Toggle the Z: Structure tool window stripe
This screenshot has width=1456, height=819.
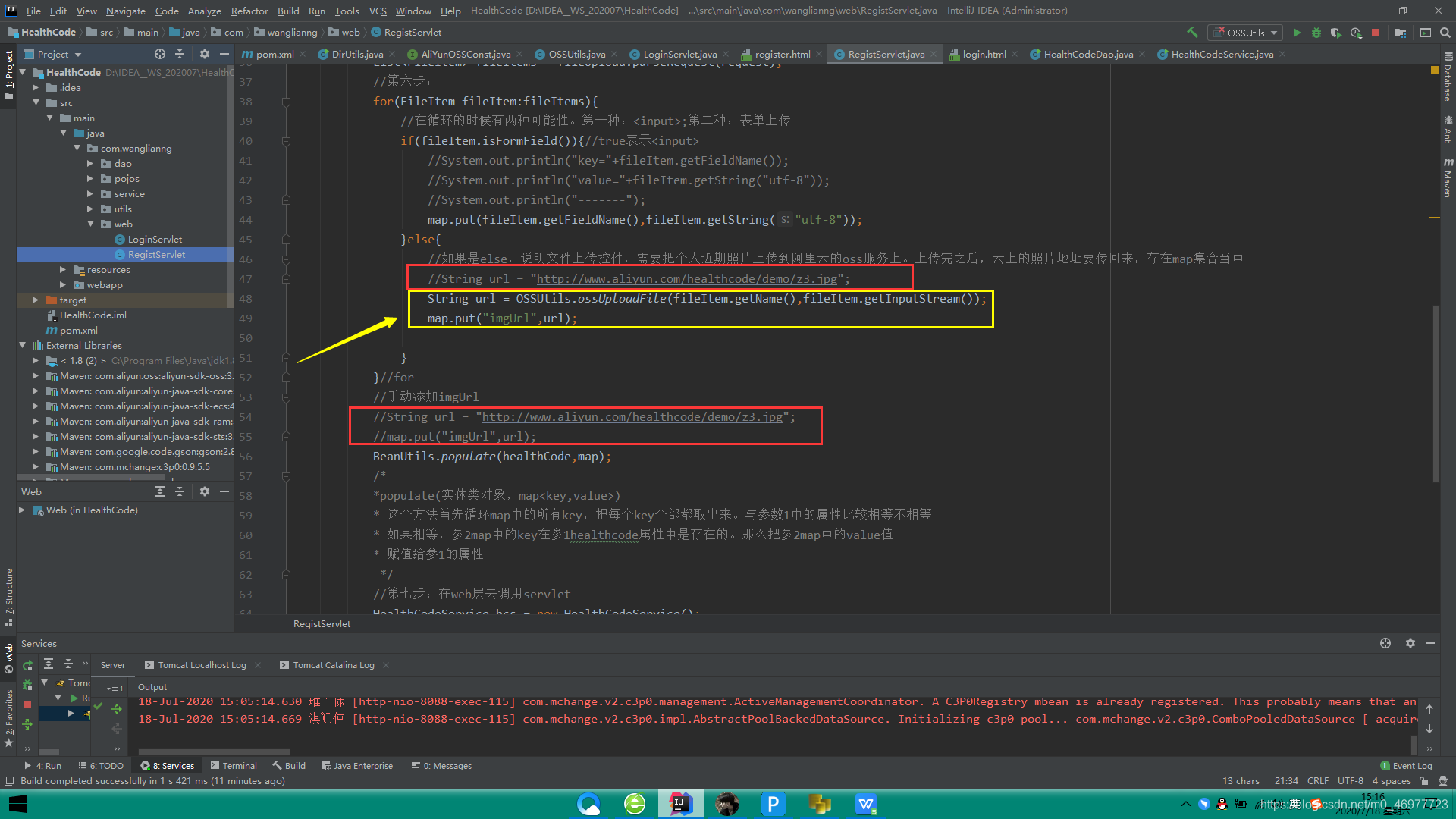pos(8,597)
